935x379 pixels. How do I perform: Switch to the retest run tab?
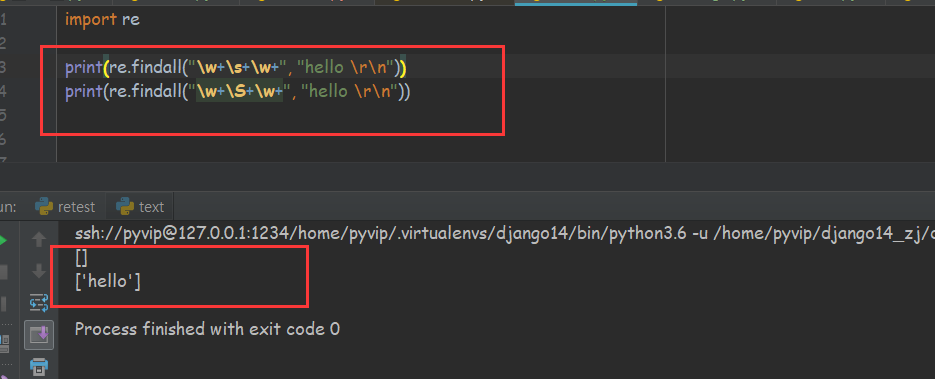coord(65,207)
